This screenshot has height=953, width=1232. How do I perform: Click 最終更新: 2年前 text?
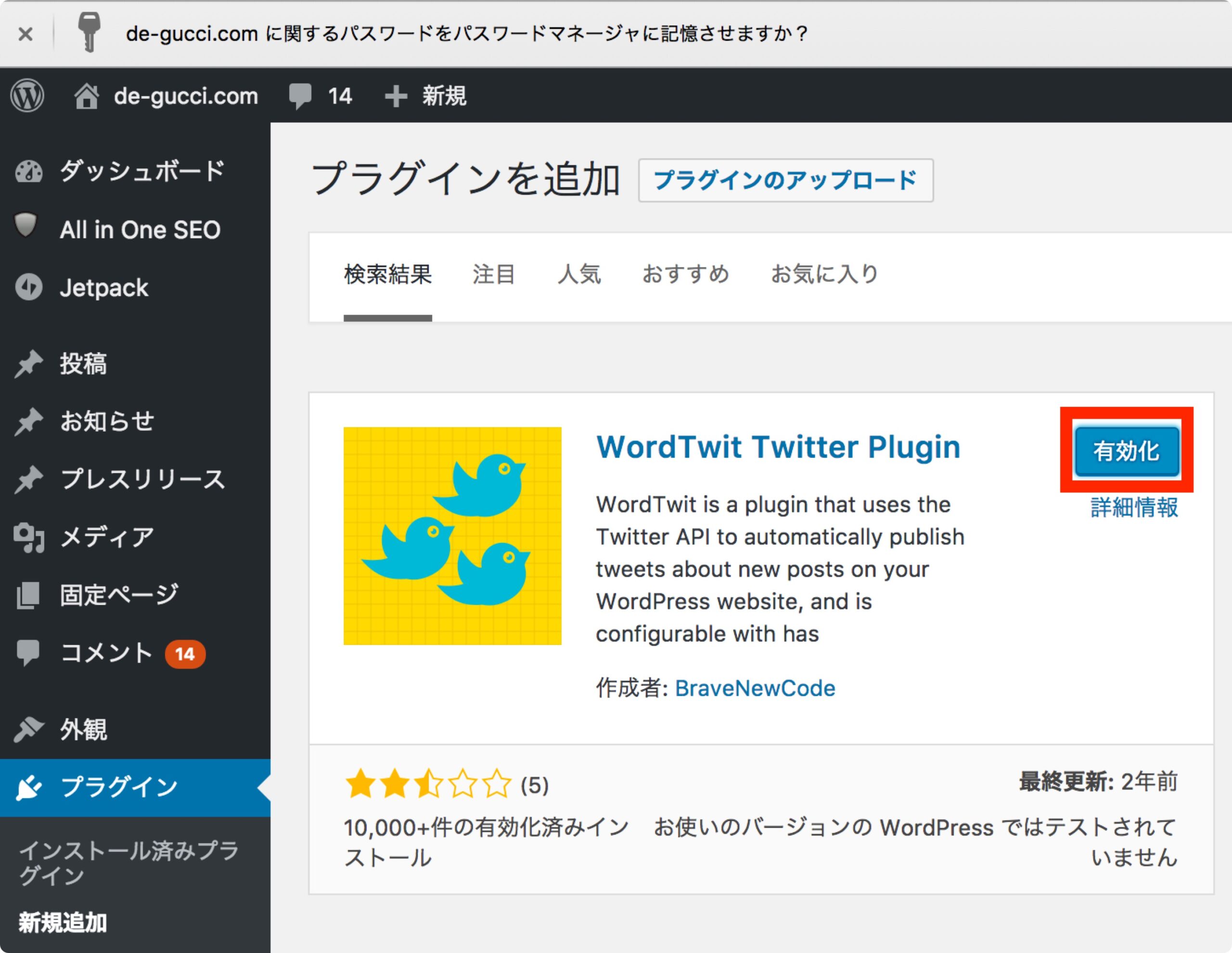pos(1098,782)
